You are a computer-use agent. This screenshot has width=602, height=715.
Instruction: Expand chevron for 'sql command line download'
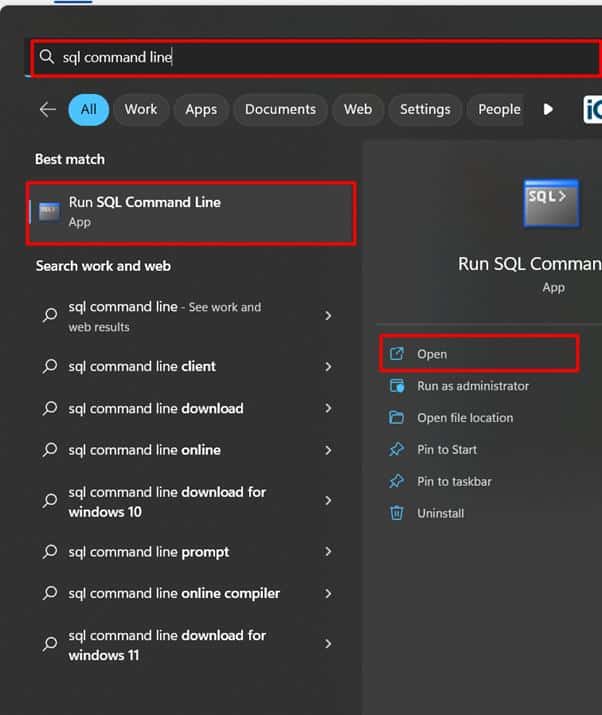[328, 408]
